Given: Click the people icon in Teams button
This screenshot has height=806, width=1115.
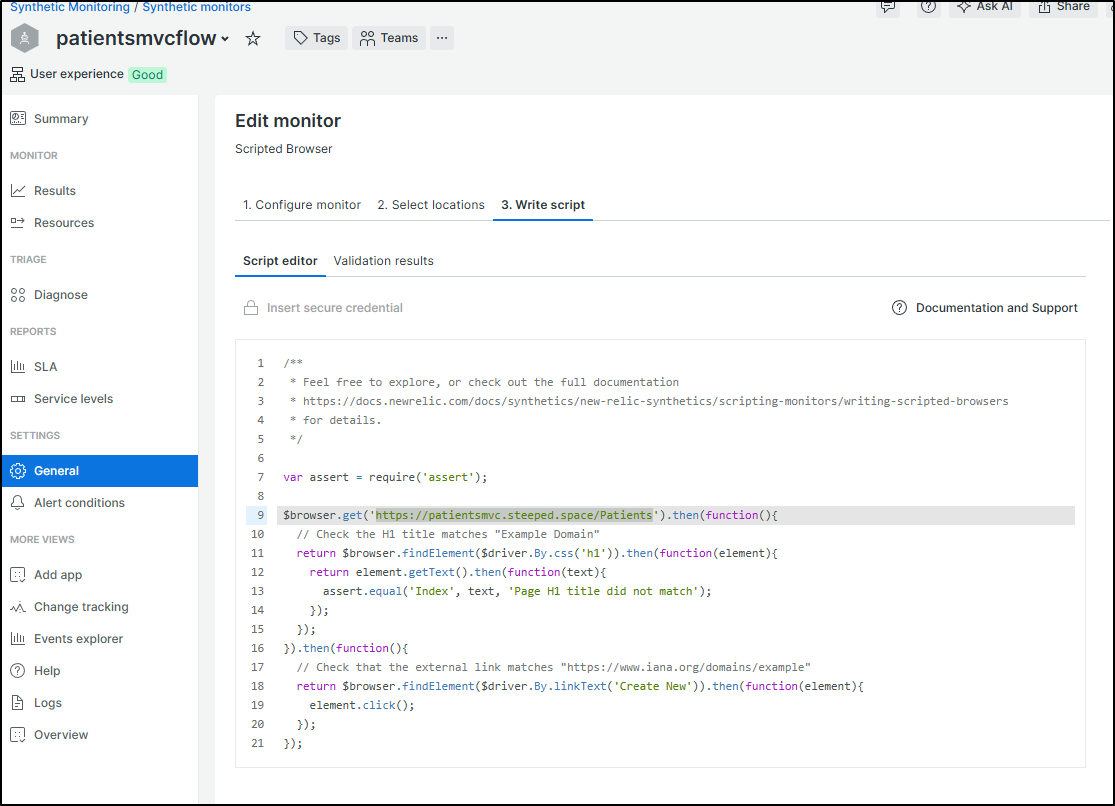Looking at the screenshot, I should [x=367, y=38].
